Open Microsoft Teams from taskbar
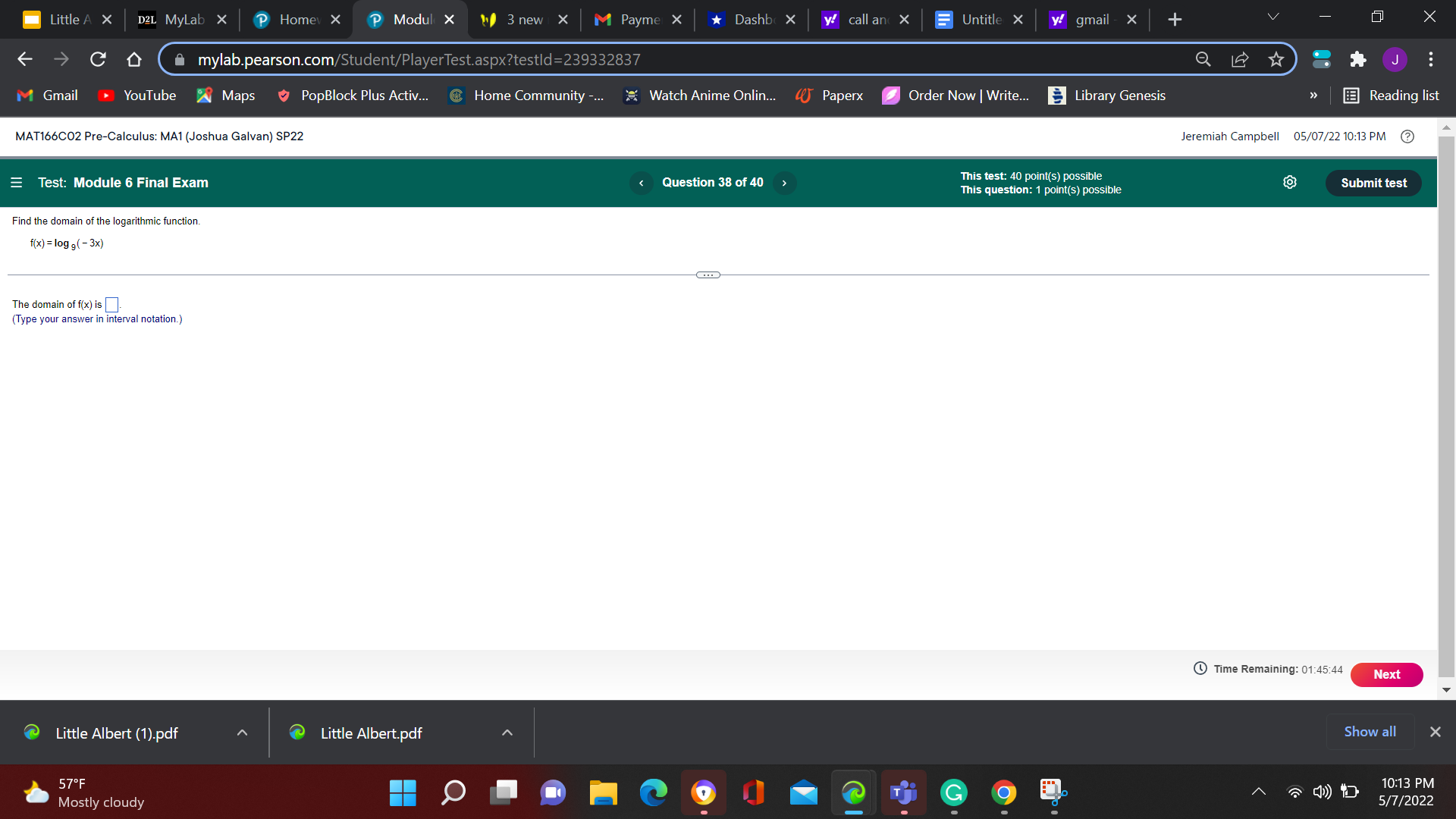The height and width of the screenshot is (819, 1456). click(903, 793)
